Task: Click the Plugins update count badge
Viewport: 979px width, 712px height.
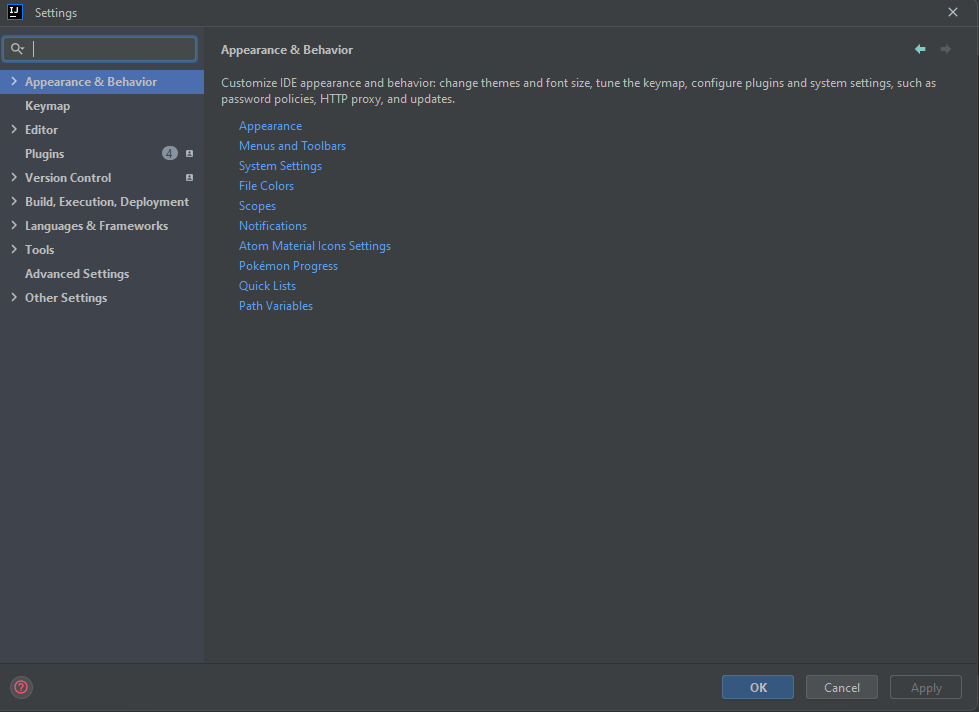Action: (169, 154)
